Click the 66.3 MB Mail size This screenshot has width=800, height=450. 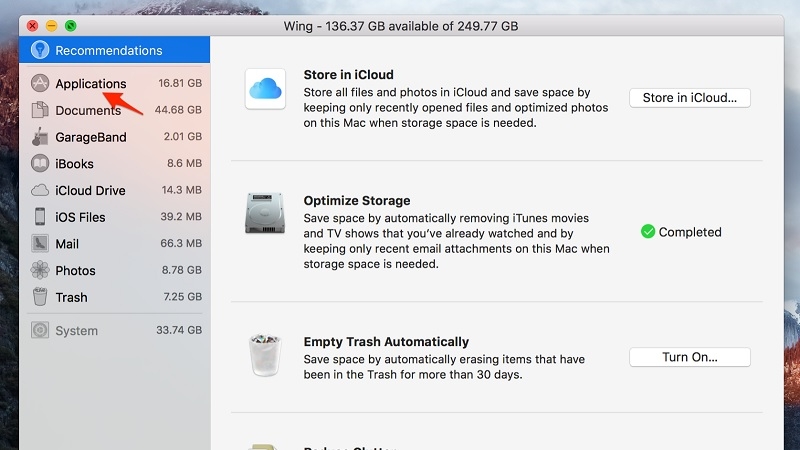[x=181, y=243]
